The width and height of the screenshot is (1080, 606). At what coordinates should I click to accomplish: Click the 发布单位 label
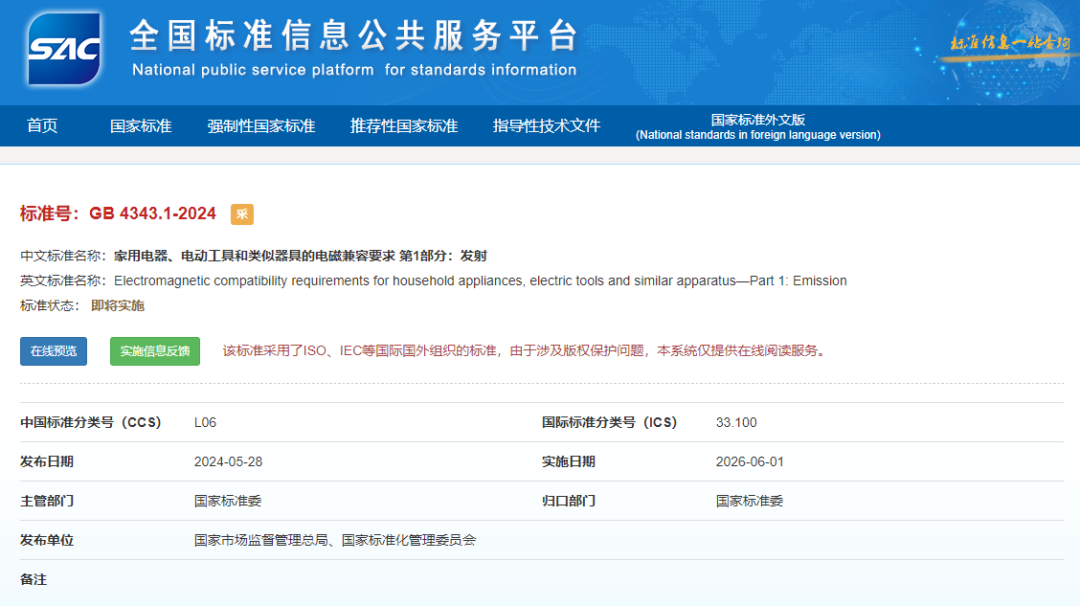point(47,541)
